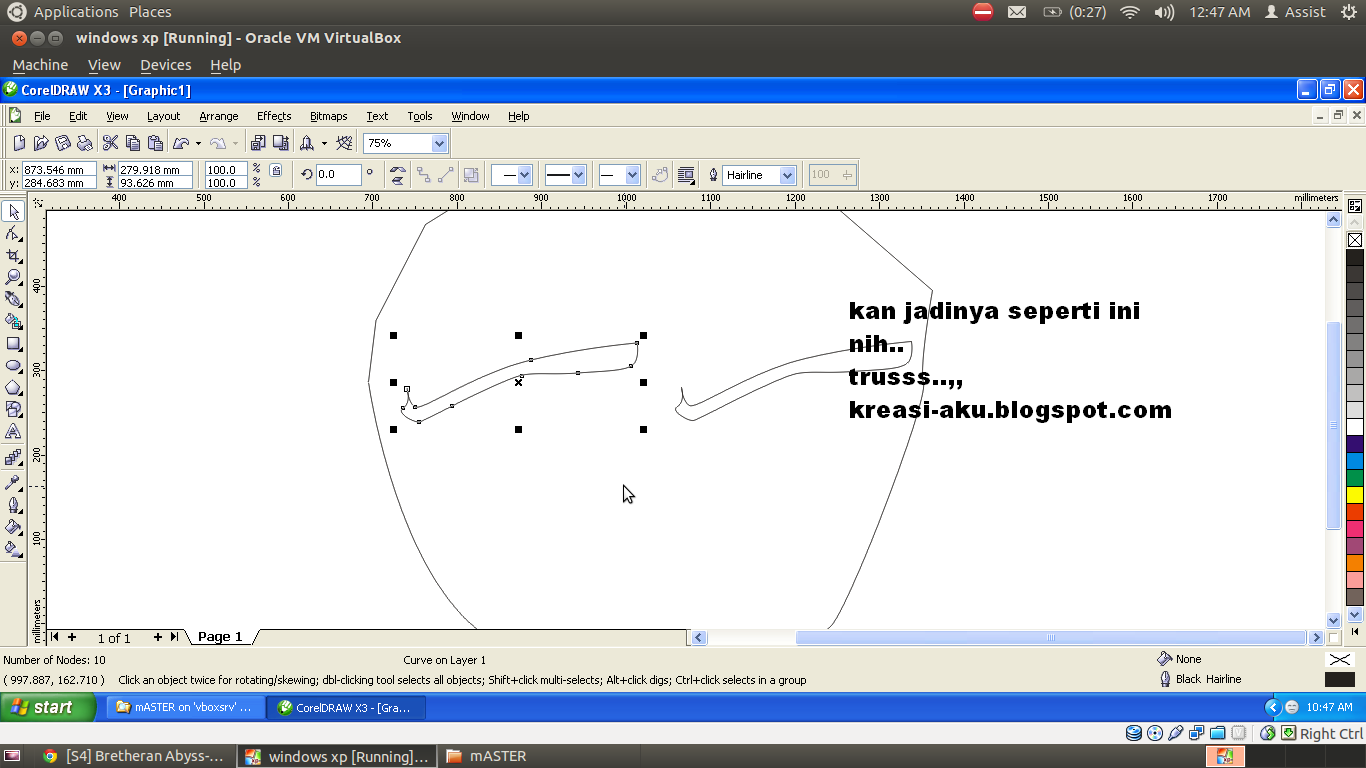
Task: Open the Effects menu
Action: click(274, 116)
